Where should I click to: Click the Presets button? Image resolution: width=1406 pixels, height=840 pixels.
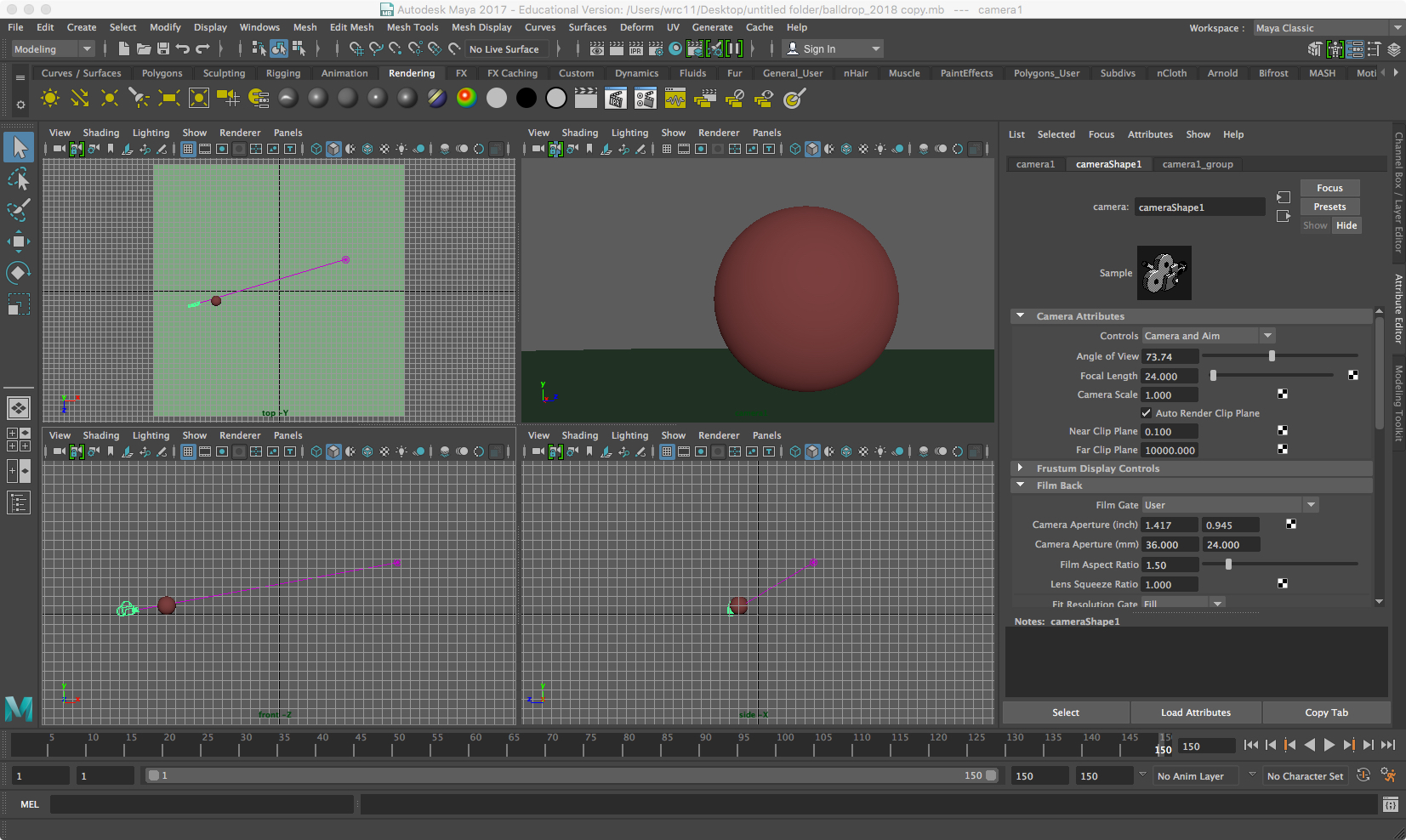(1329, 207)
